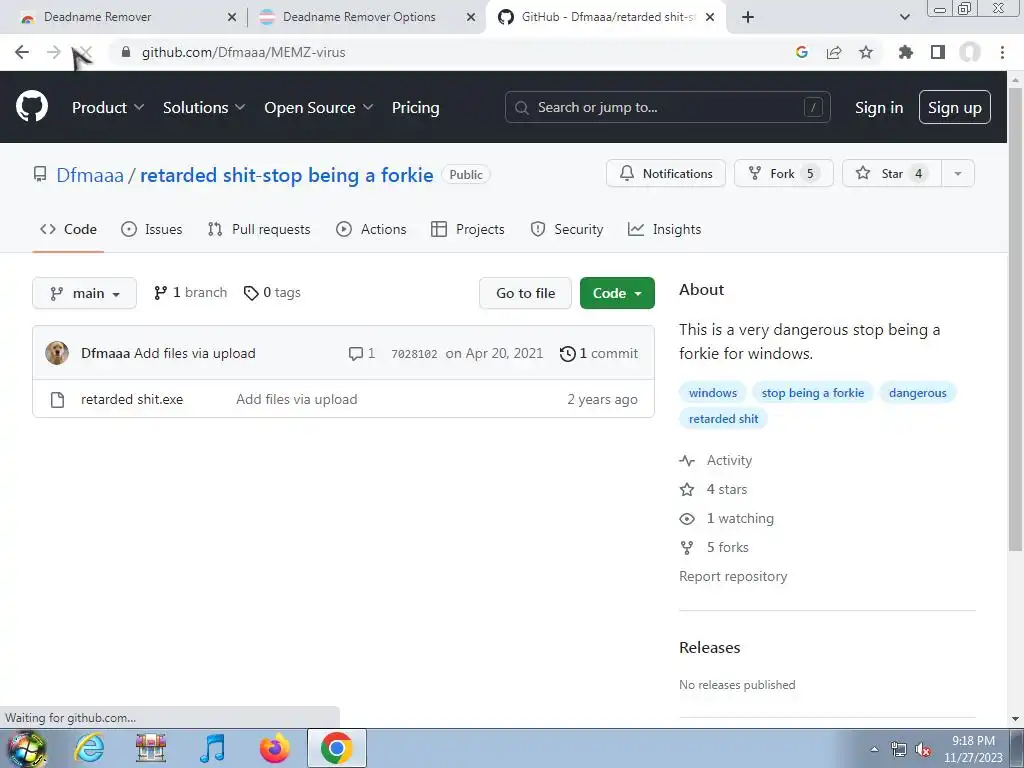Click the muted volume tray icon
This screenshot has width=1024, height=768.
tap(923, 750)
